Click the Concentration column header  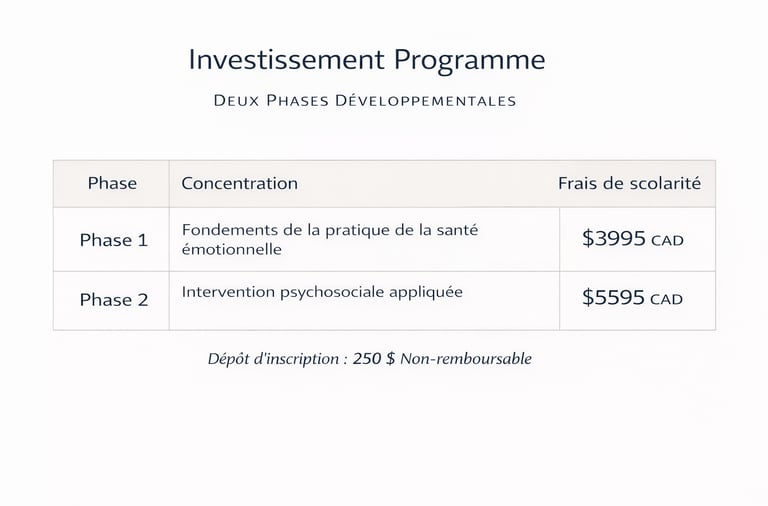pos(240,183)
